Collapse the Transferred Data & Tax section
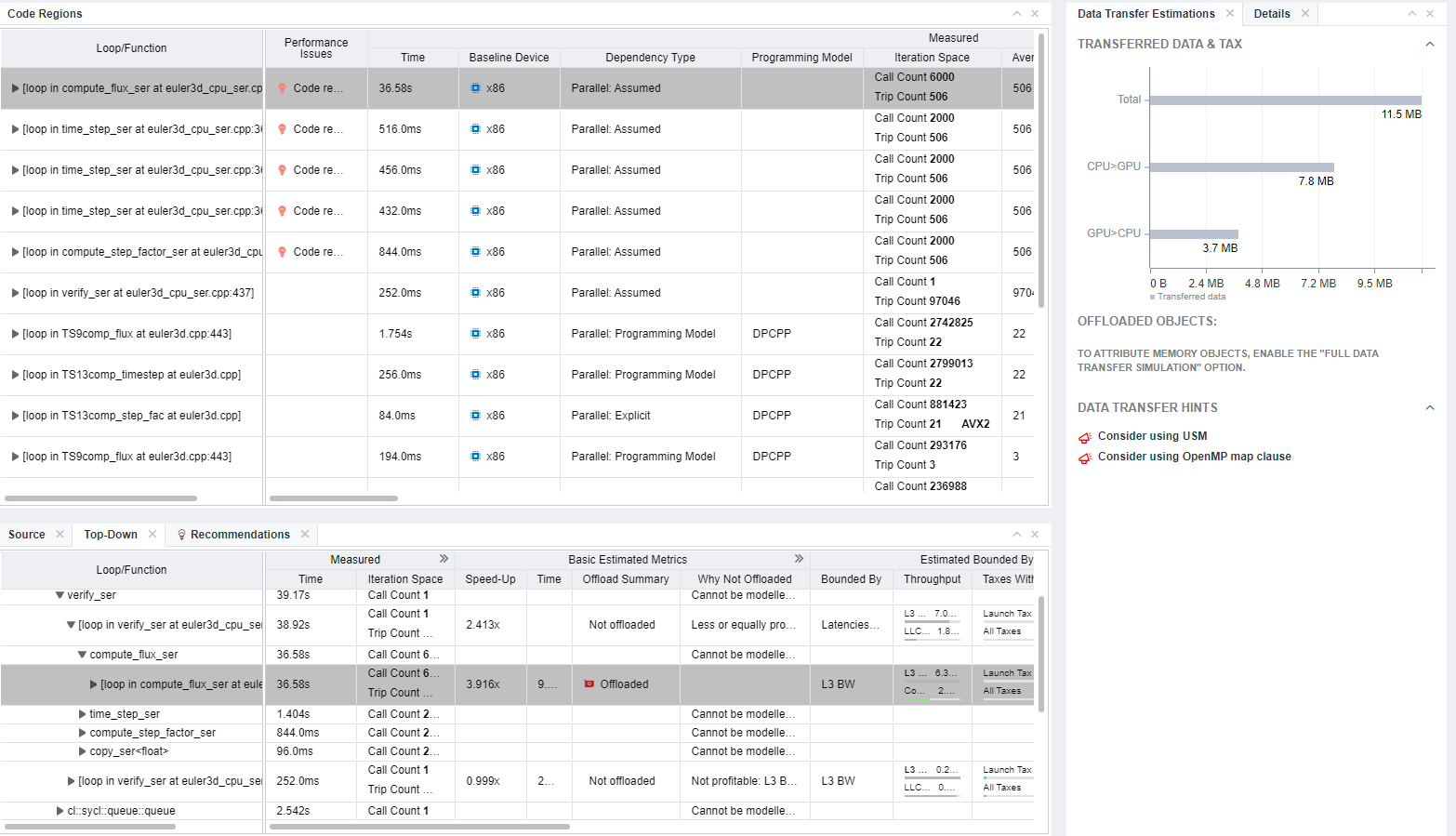 pyautogui.click(x=1429, y=44)
